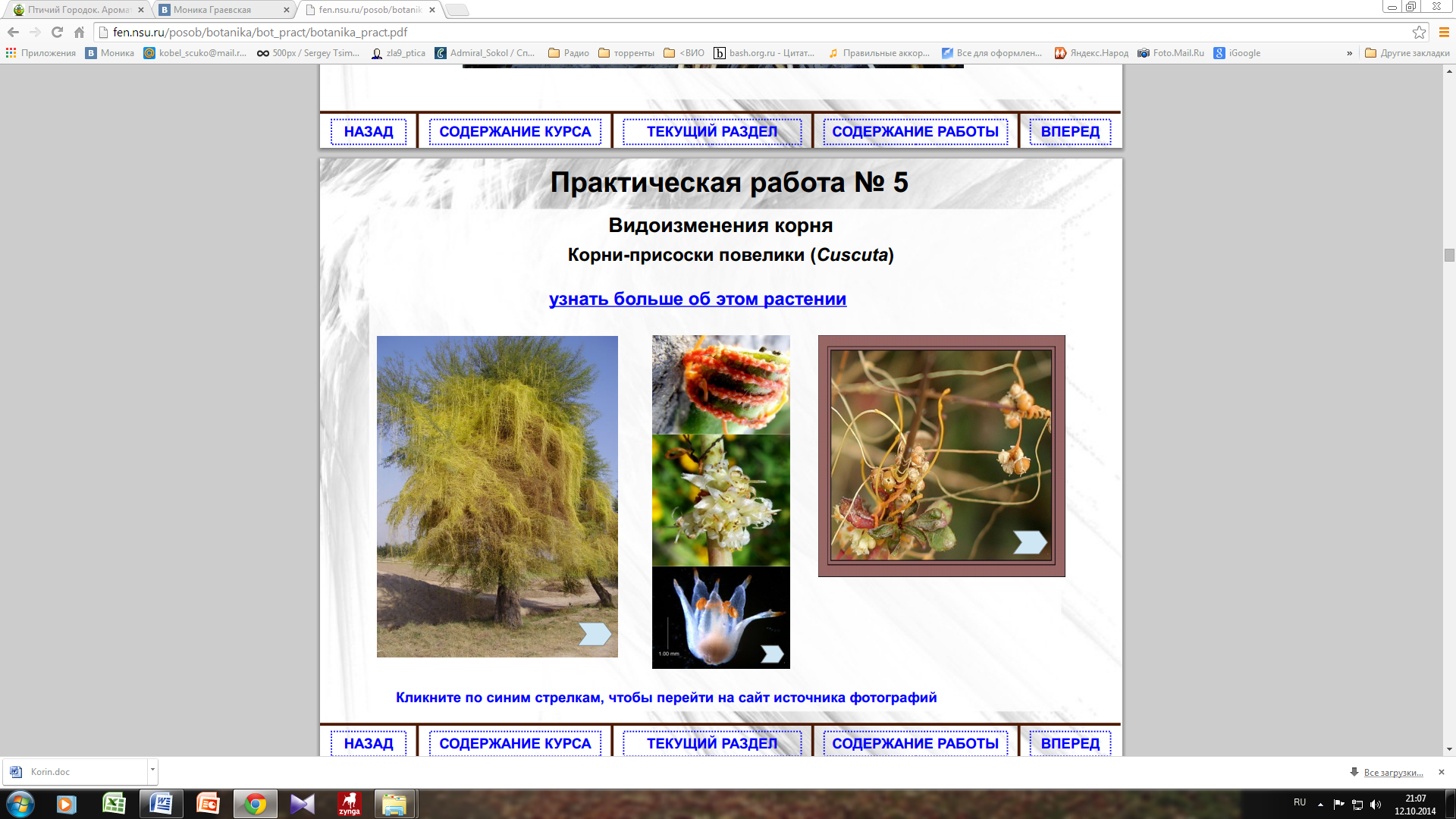Image resolution: width=1456 pixels, height=819 pixels.
Task: Open the Моника bookmark
Action: click(x=110, y=53)
